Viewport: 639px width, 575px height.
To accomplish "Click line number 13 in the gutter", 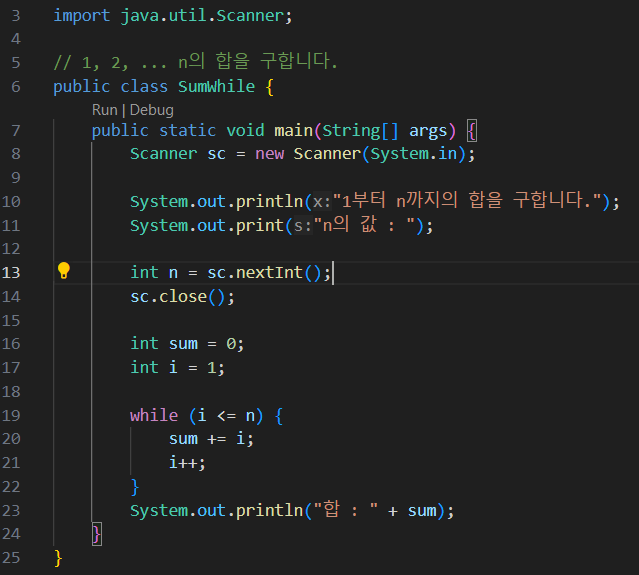I will 11,272.
